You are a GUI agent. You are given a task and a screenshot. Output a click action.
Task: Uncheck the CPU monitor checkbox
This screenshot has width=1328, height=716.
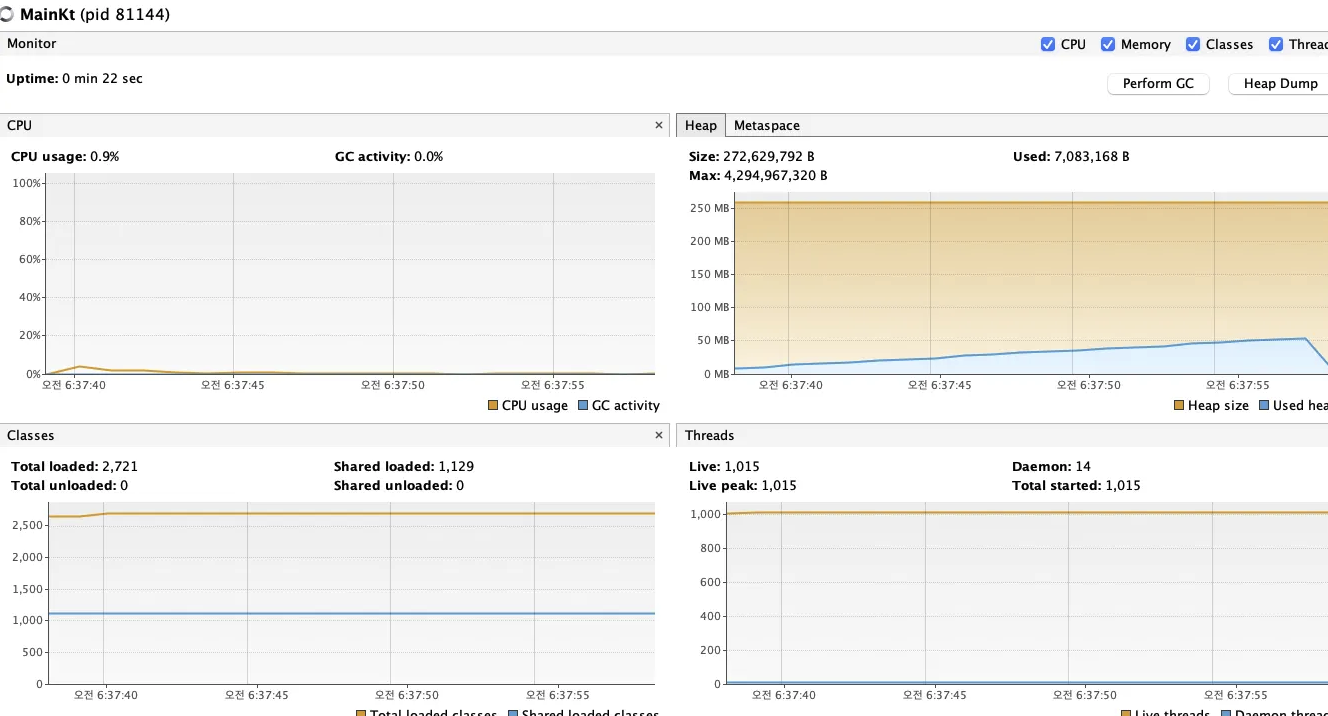pyautogui.click(x=1048, y=44)
